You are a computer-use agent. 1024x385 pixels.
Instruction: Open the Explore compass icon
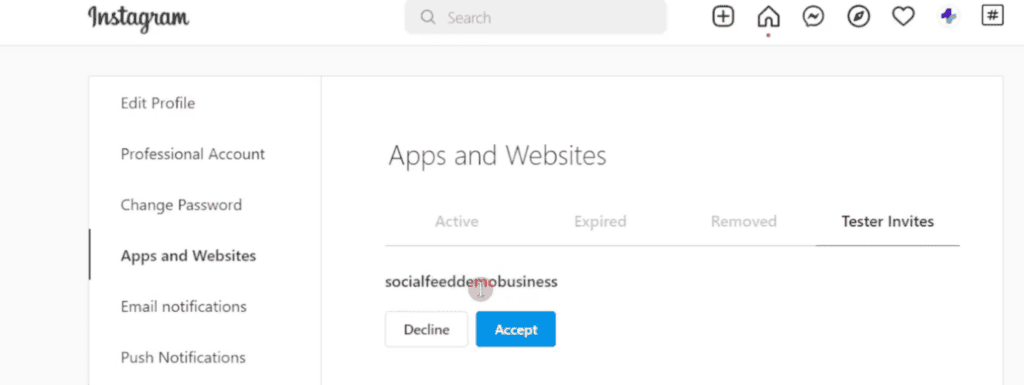pyautogui.click(x=858, y=17)
